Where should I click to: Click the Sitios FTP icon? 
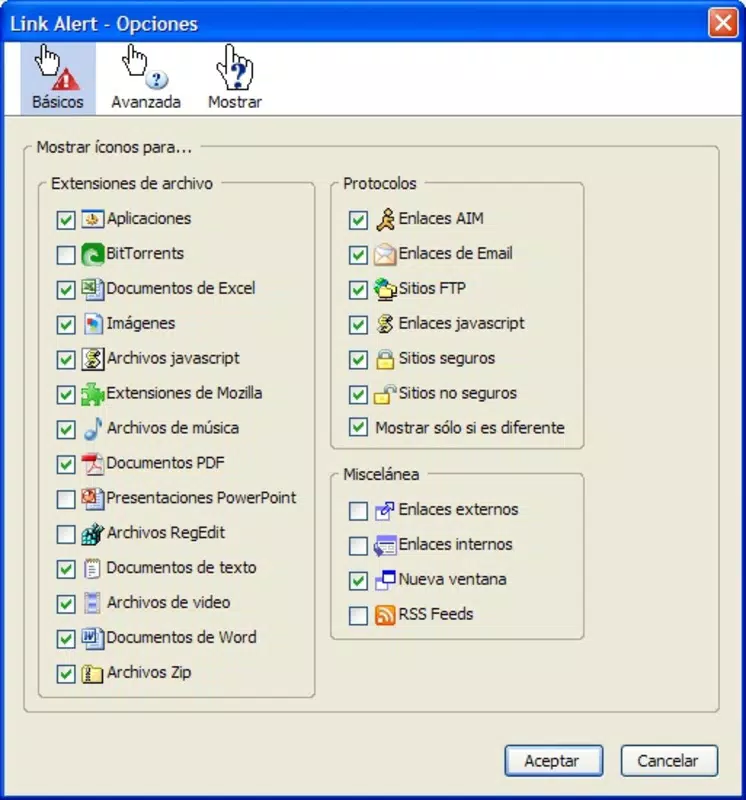coord(385,289)
